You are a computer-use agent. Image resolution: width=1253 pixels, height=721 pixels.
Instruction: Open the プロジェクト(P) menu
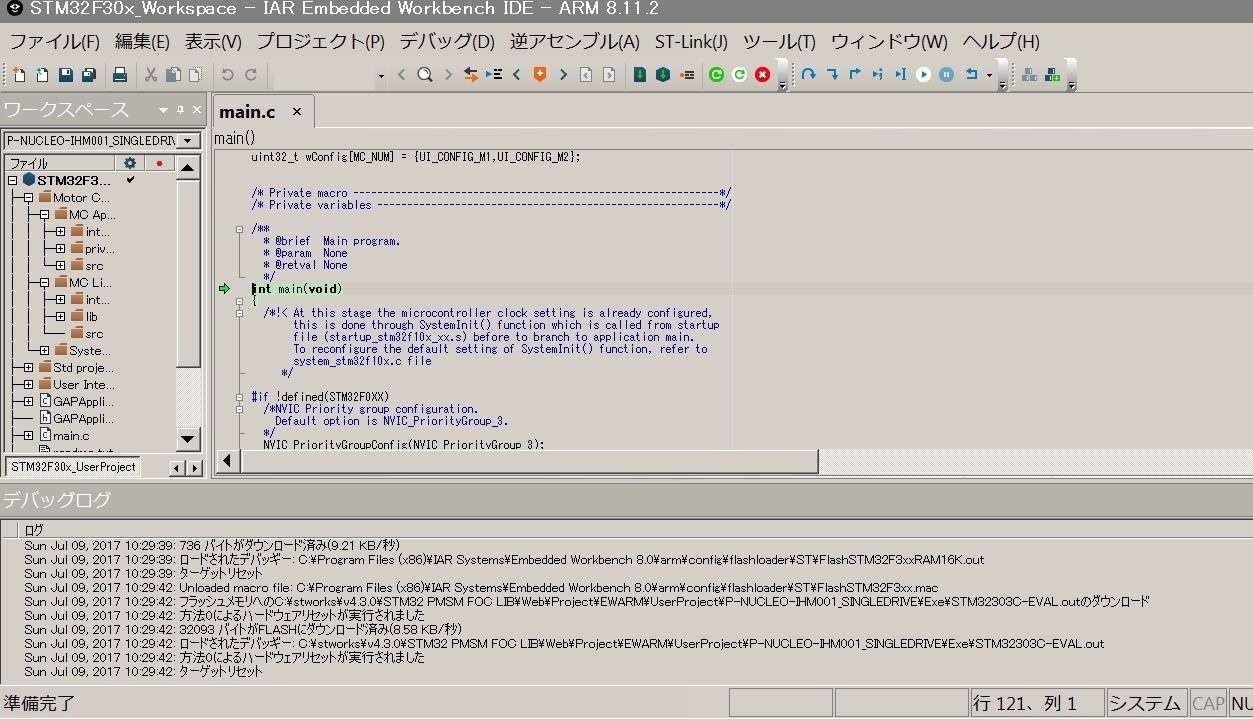[320, 42]
